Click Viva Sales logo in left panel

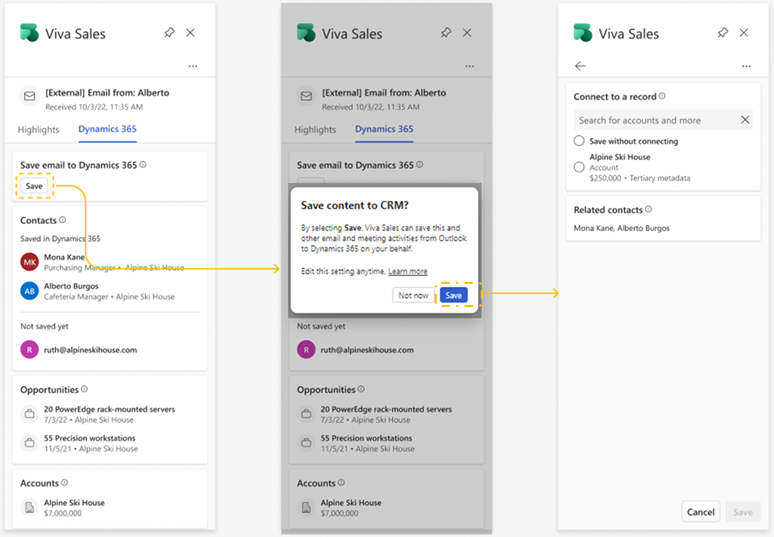click(30, 33)
